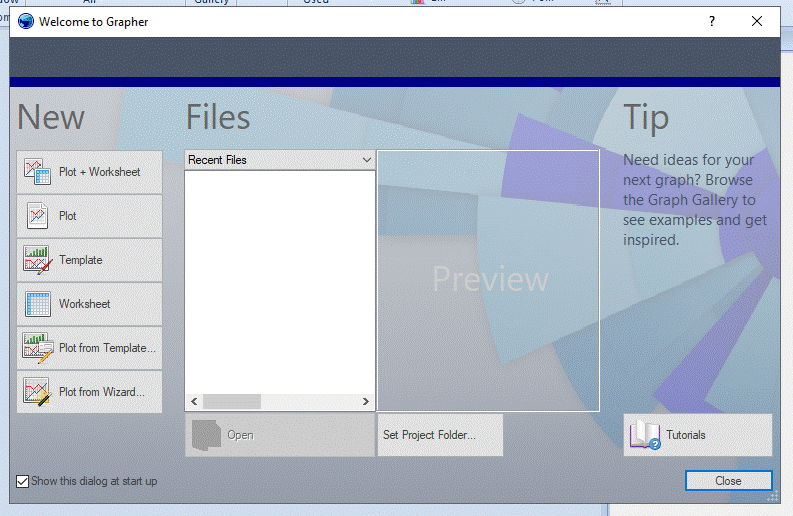This screenshot has width=793, height=516.
Task: Close the dialog with the X button
Action: (757, 22)
